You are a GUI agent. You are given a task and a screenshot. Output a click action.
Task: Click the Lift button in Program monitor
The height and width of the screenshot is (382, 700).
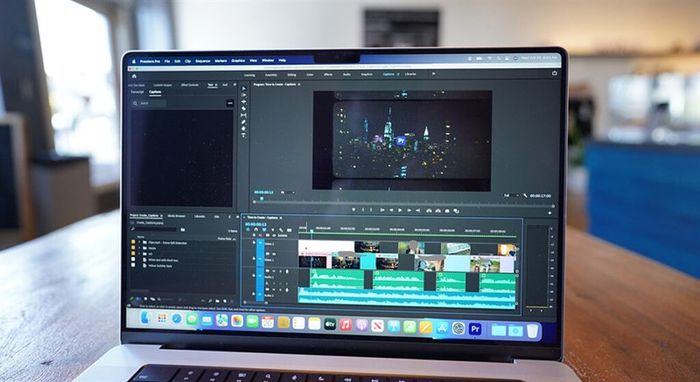pos(429,211)
